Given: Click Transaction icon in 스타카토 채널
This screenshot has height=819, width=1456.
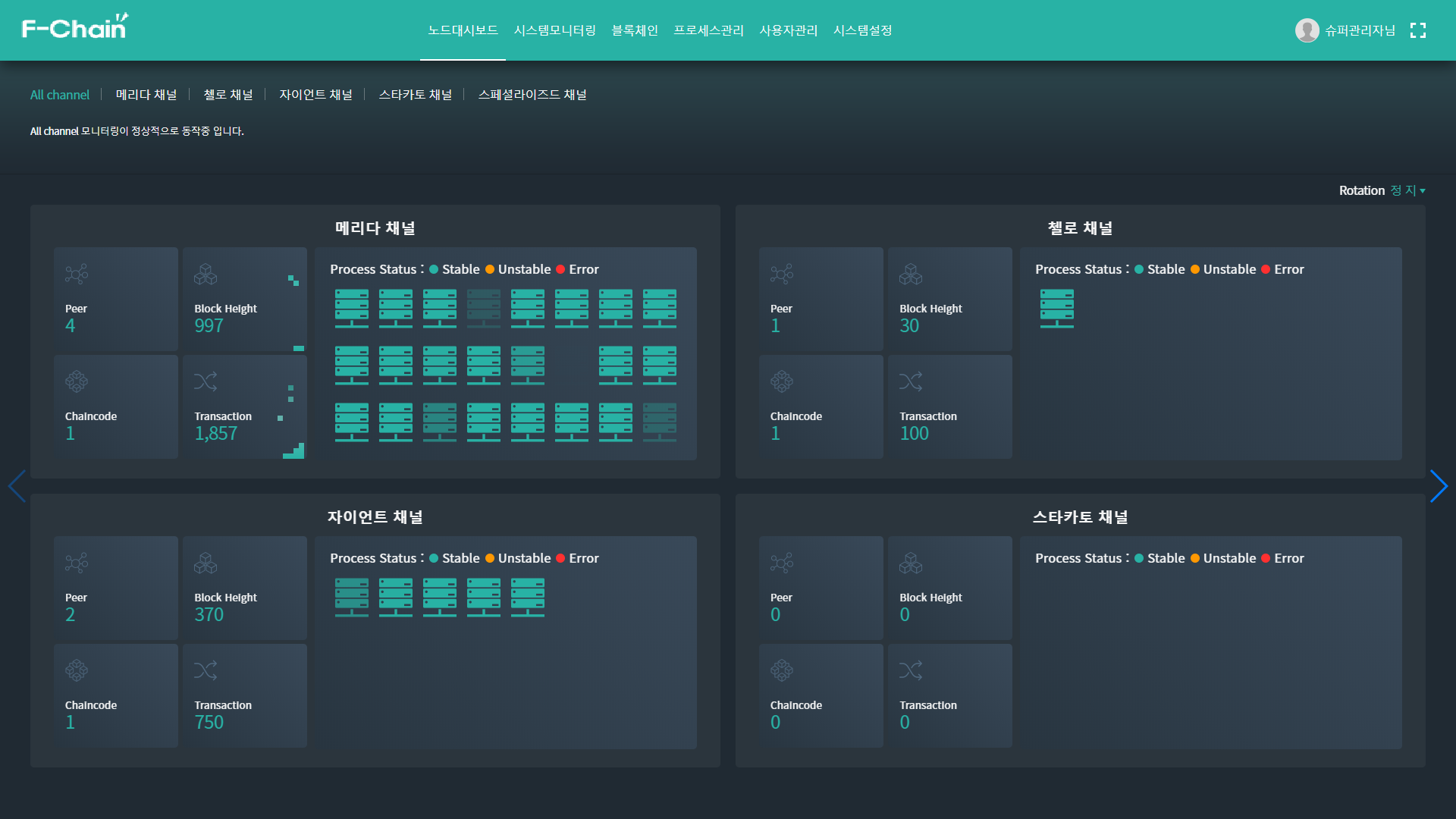Looking at the screenshot, I should (911, 670).
